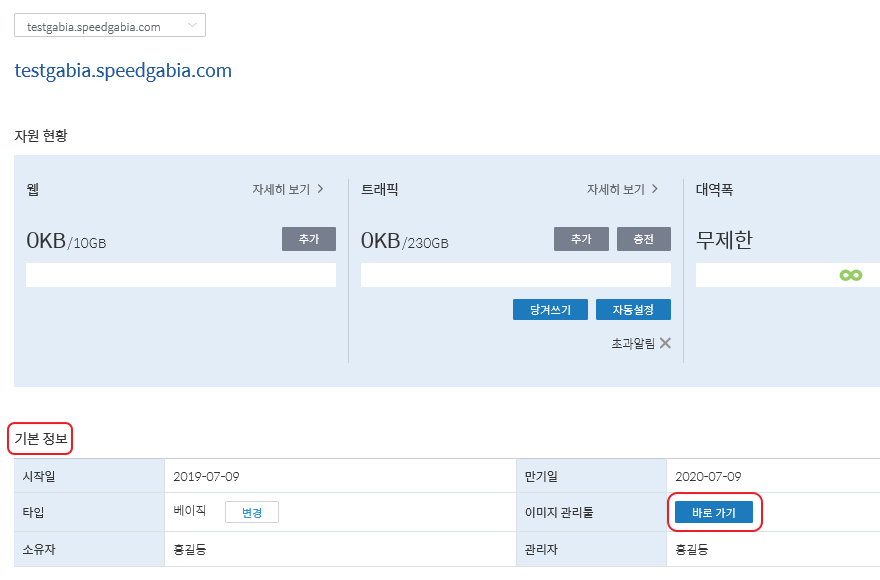
Task: Click the unlimited bandwidth progress bar
Action: point(787,275)
